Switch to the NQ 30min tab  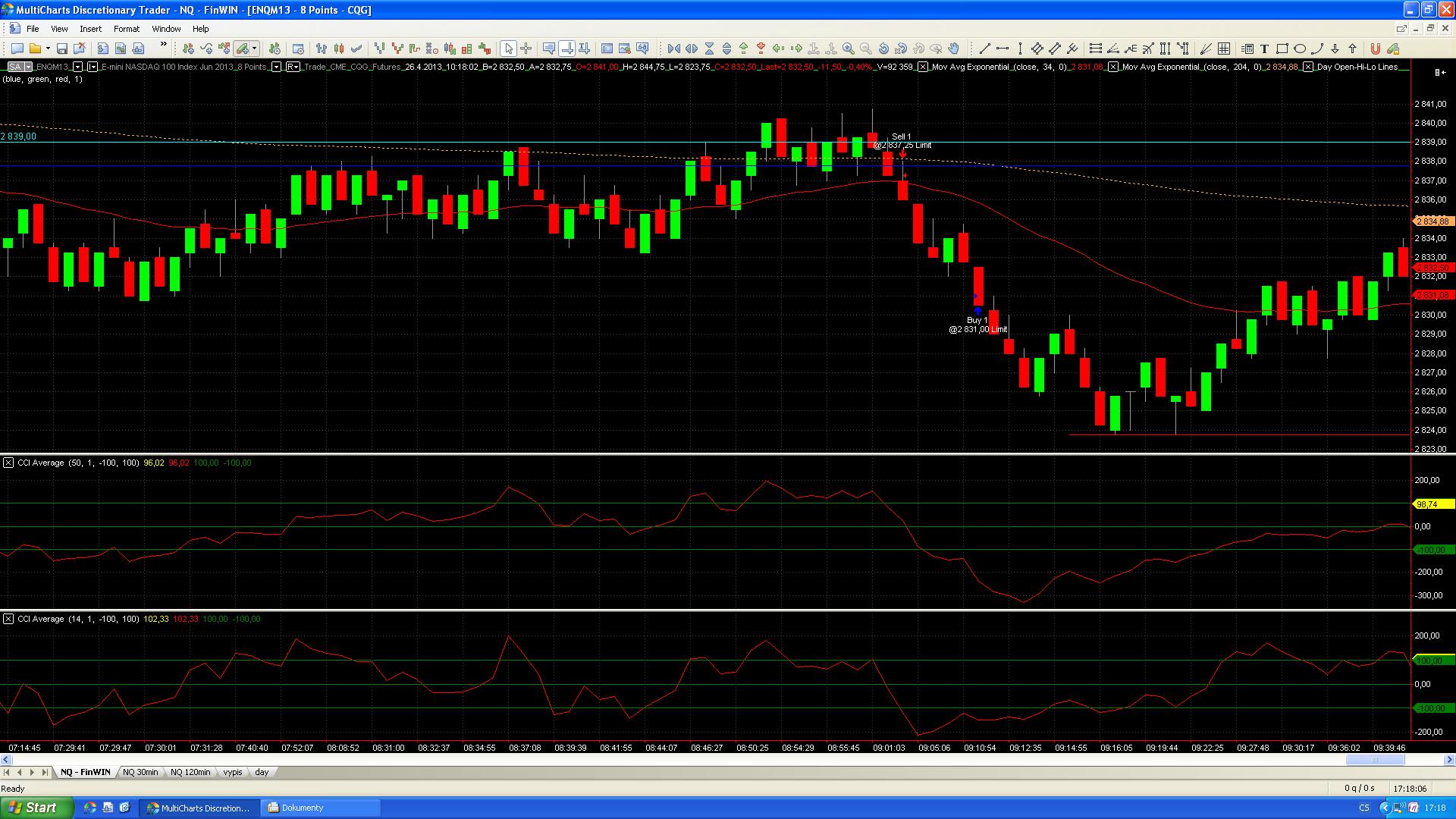coord(140,772)
